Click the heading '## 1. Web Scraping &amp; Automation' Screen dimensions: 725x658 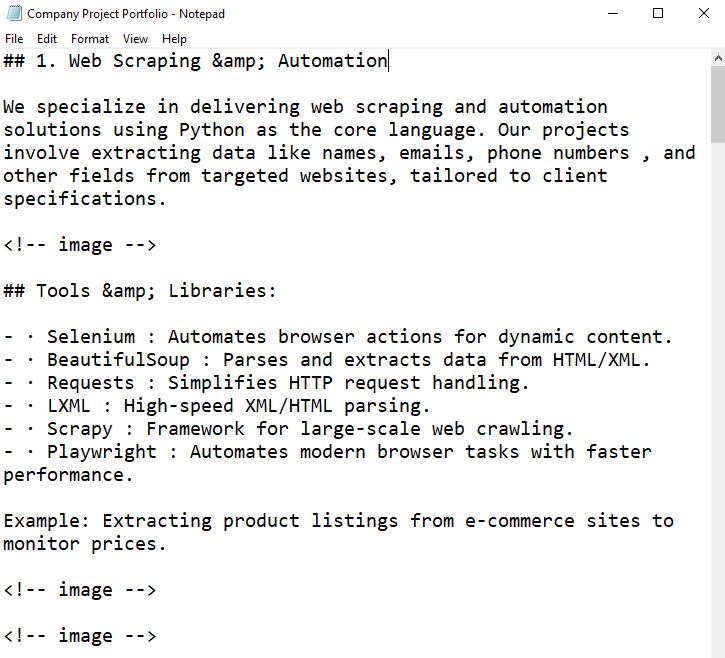point(195,61)
